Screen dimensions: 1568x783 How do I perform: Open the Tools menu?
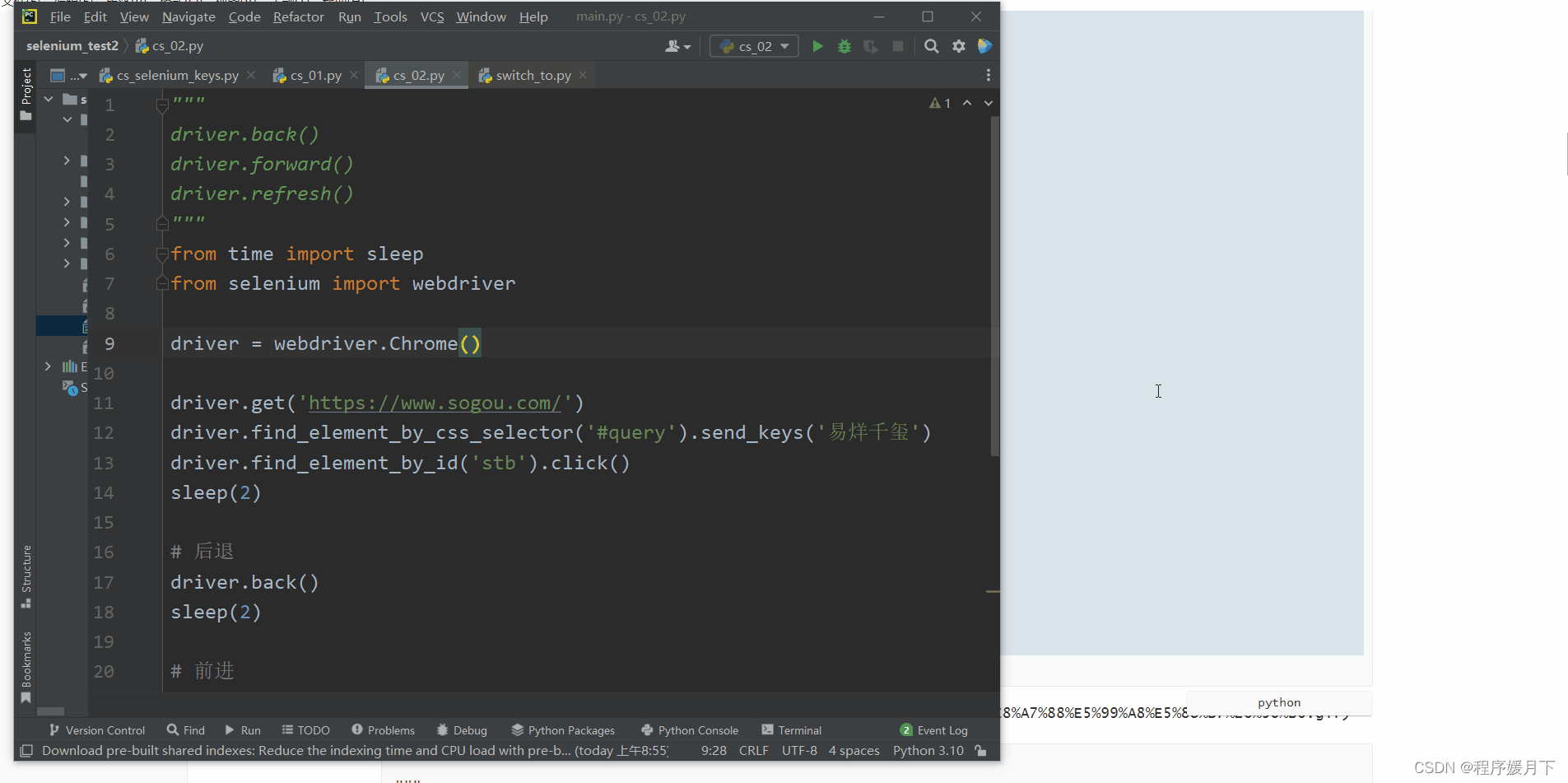pyautogui.click(x=390, y=16)
